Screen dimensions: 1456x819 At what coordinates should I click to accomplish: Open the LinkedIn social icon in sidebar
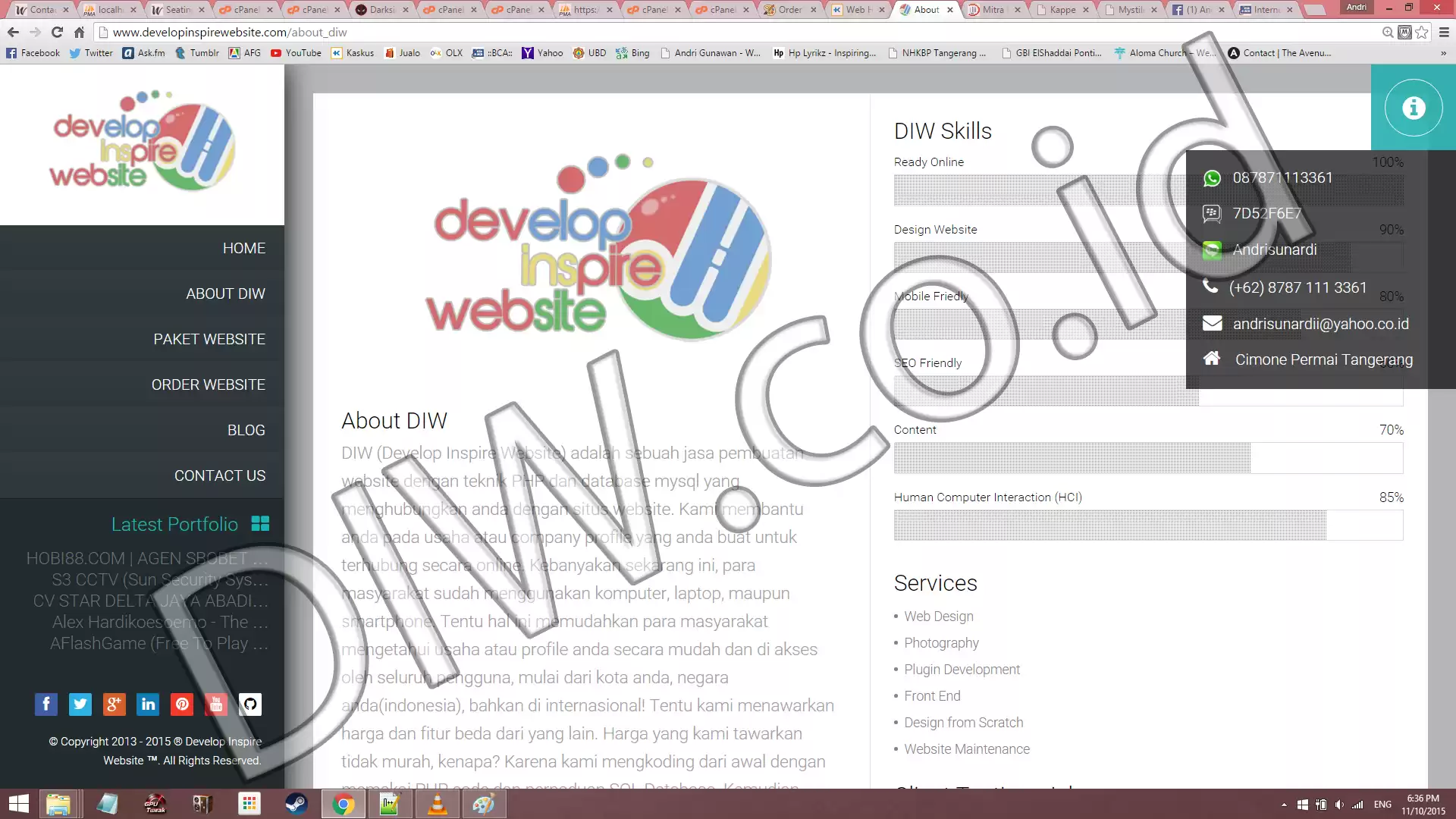(x=148, y=704)
